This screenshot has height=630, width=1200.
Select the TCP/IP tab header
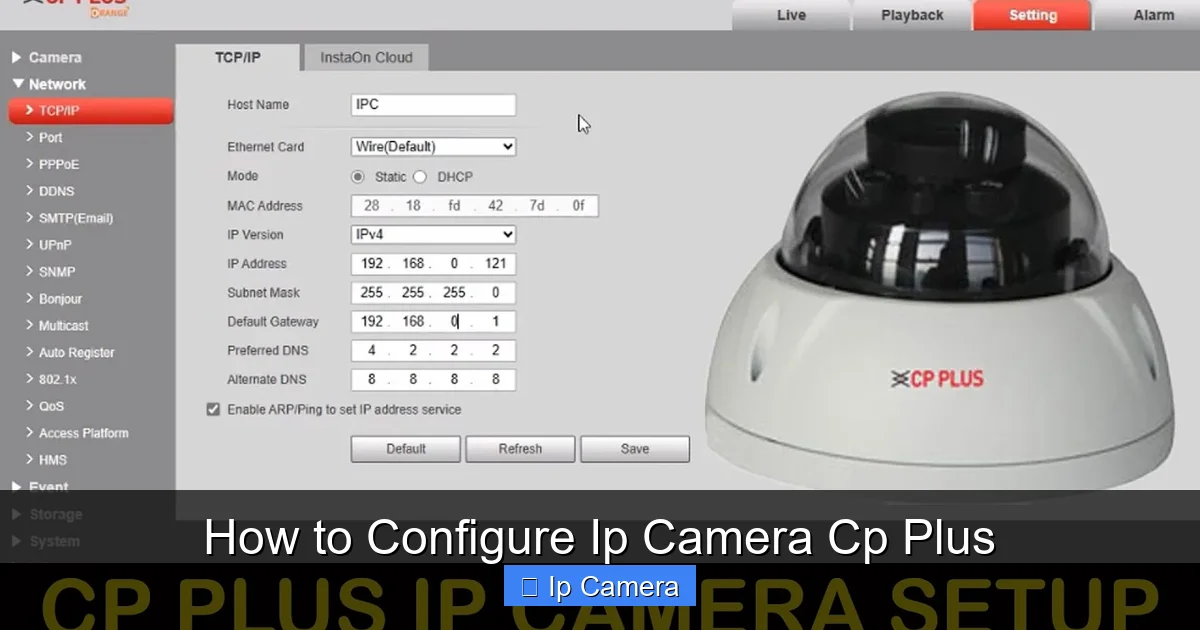tap(238, 58)
